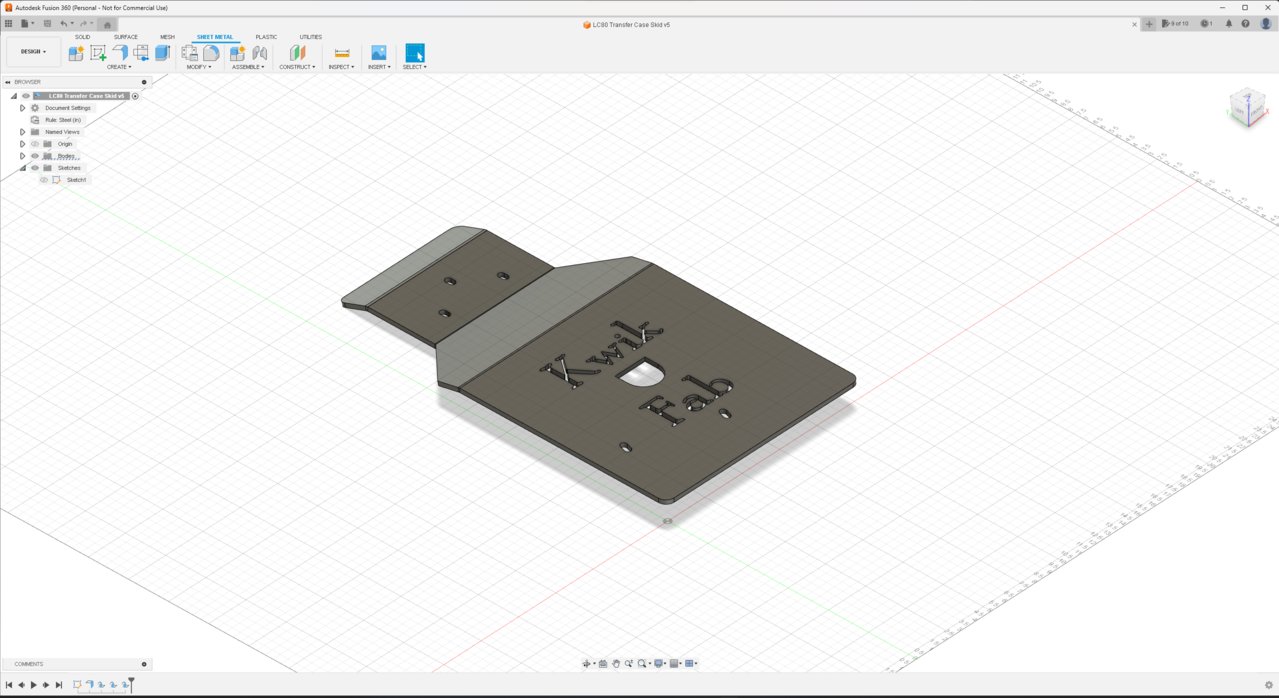This screenshot has width=1279, height=698.
Task: Expand the SELECT dropdown menu
Action: point(415,67)
